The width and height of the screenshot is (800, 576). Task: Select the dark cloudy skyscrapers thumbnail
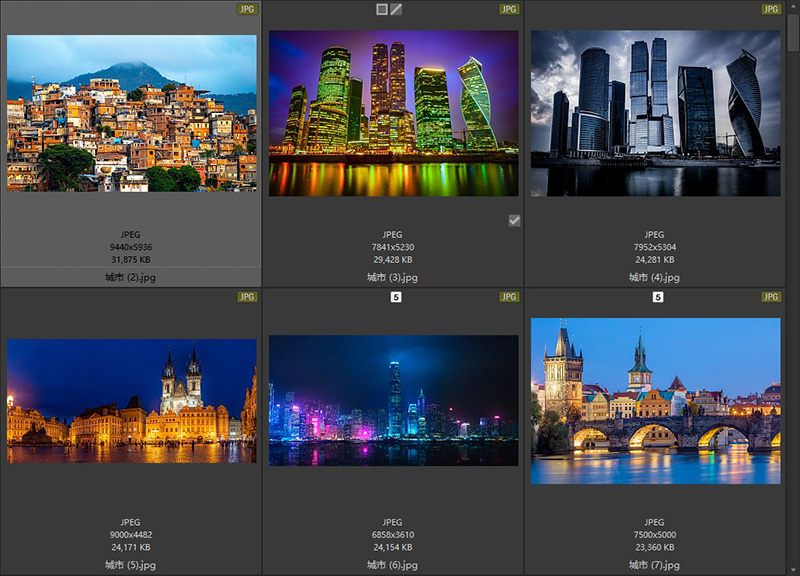655,113
